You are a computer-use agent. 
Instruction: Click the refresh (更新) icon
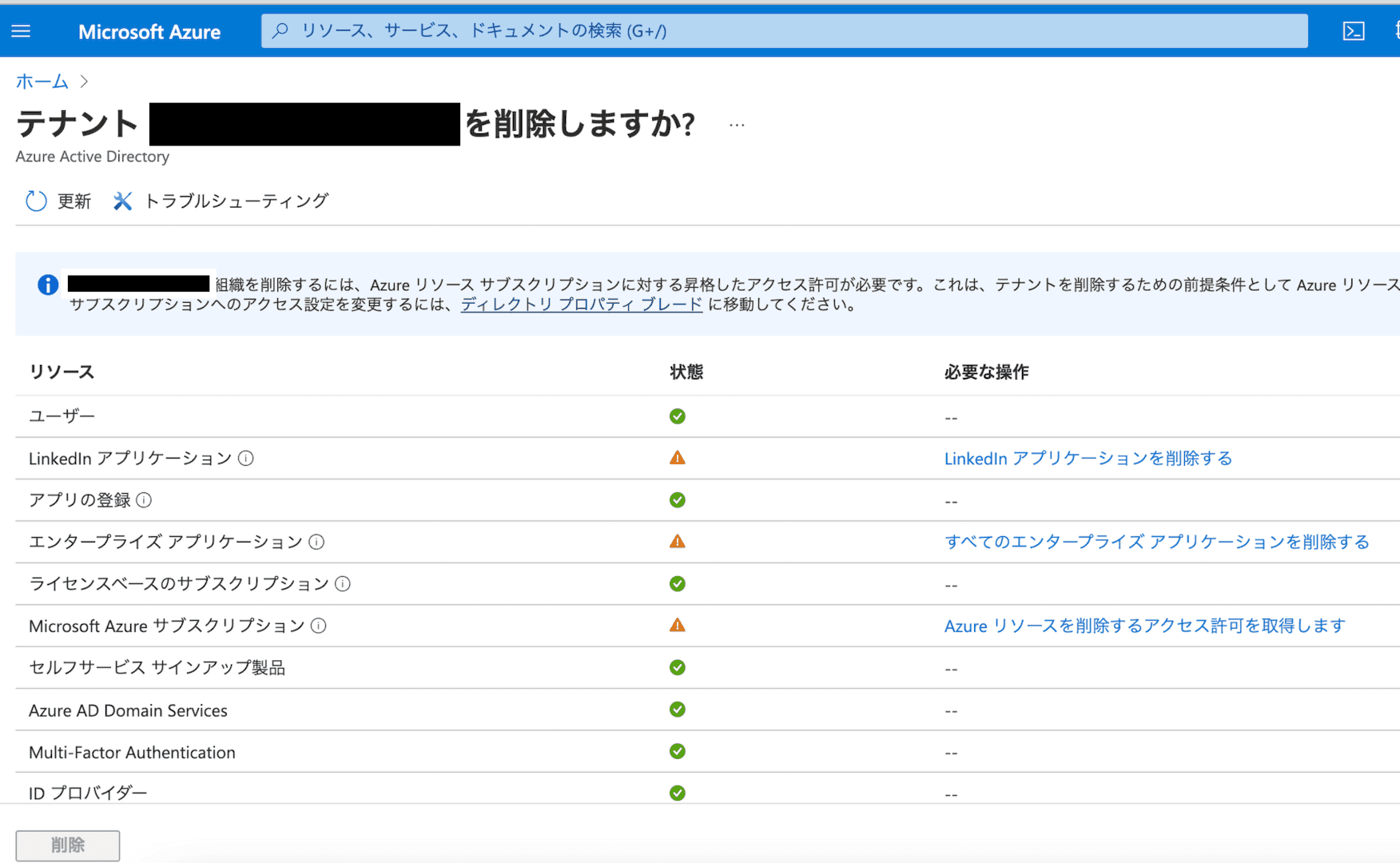coord(37,201)
